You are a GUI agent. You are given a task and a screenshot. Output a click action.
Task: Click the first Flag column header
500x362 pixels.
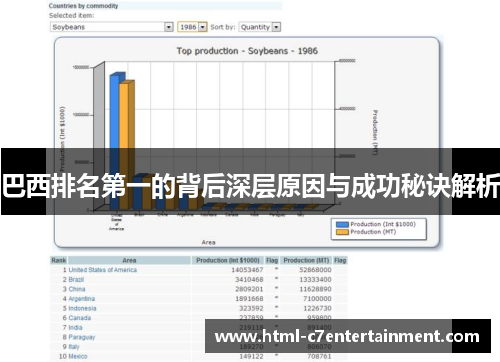tap(272, 260)
